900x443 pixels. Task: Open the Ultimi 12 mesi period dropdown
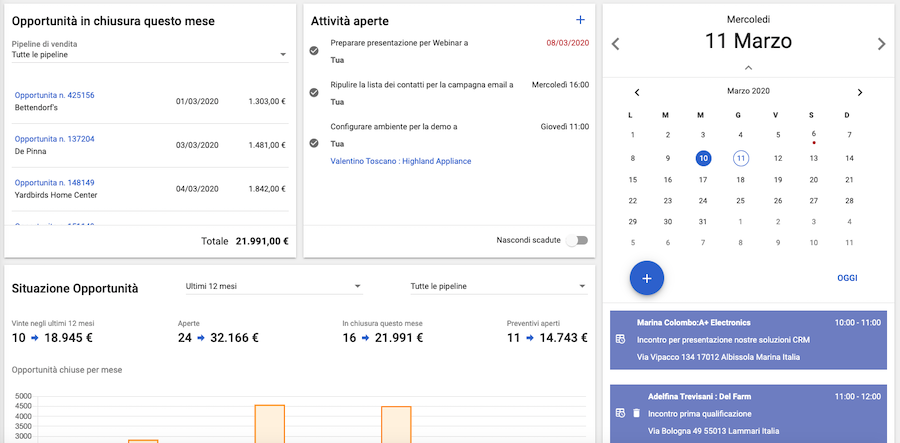pyautogui.click(x=274, y=286)
